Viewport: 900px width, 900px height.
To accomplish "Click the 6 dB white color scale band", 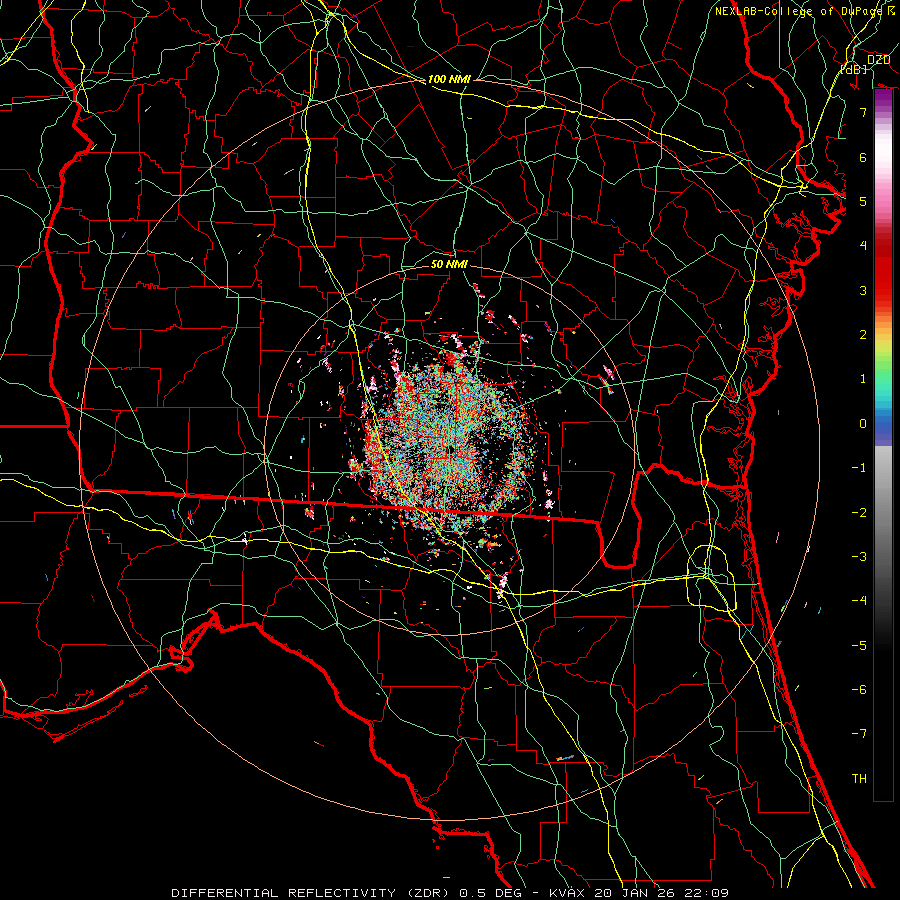I will point(883,157).
